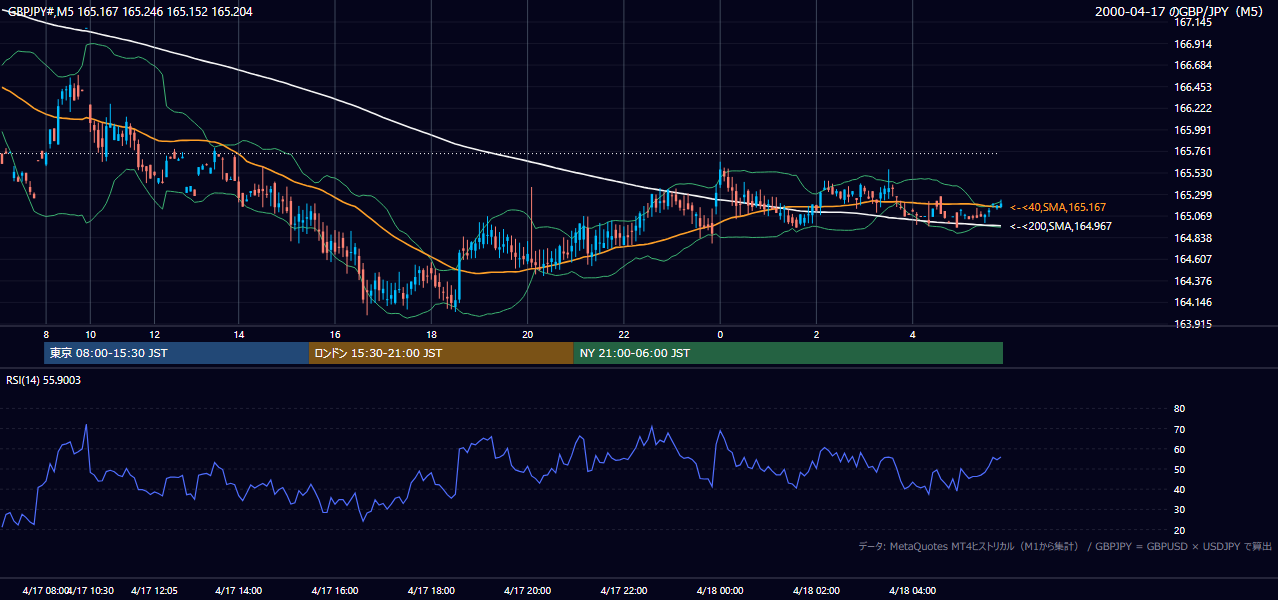Viewport: 1278px width, 600px height.
Task: Click the hour label 18 below the price chart
Action: (x=431, y=334)
